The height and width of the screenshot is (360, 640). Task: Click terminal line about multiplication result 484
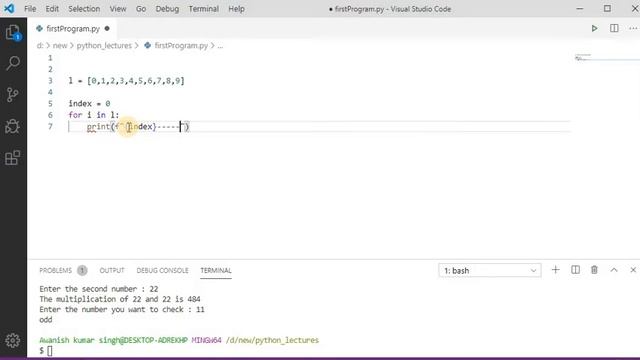pos(120,299)
